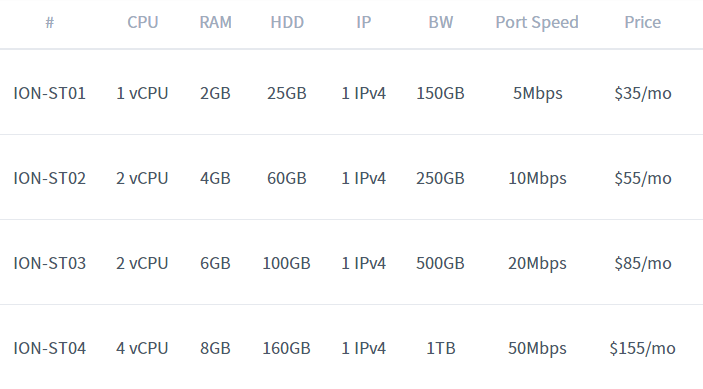The height and width of the screenshot is (389, 703).
Task: Click the Port Speed column header
Action: click(537, 22)
